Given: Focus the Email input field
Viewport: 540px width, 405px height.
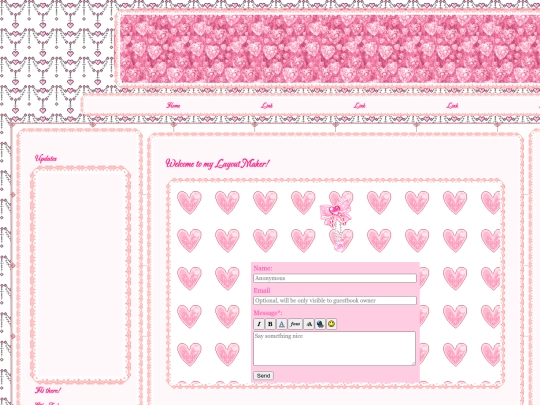Looking at the screenshot, I should [335, 300].
